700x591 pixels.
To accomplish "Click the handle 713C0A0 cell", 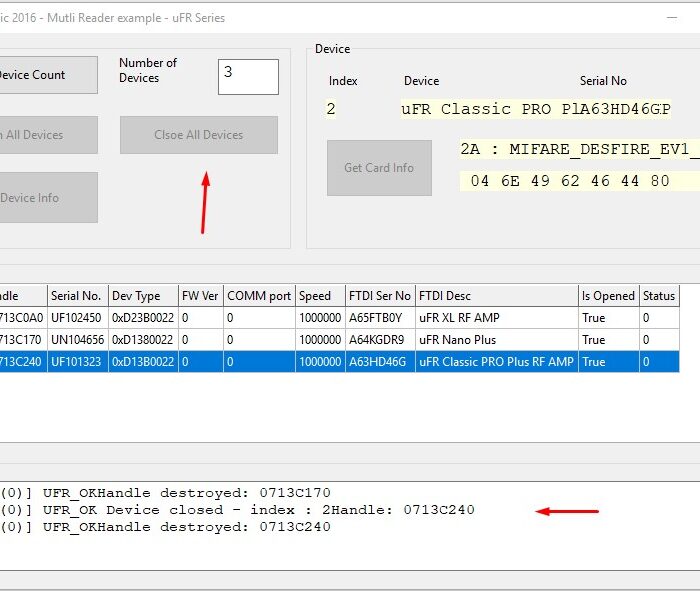I will tap(23, 318).
